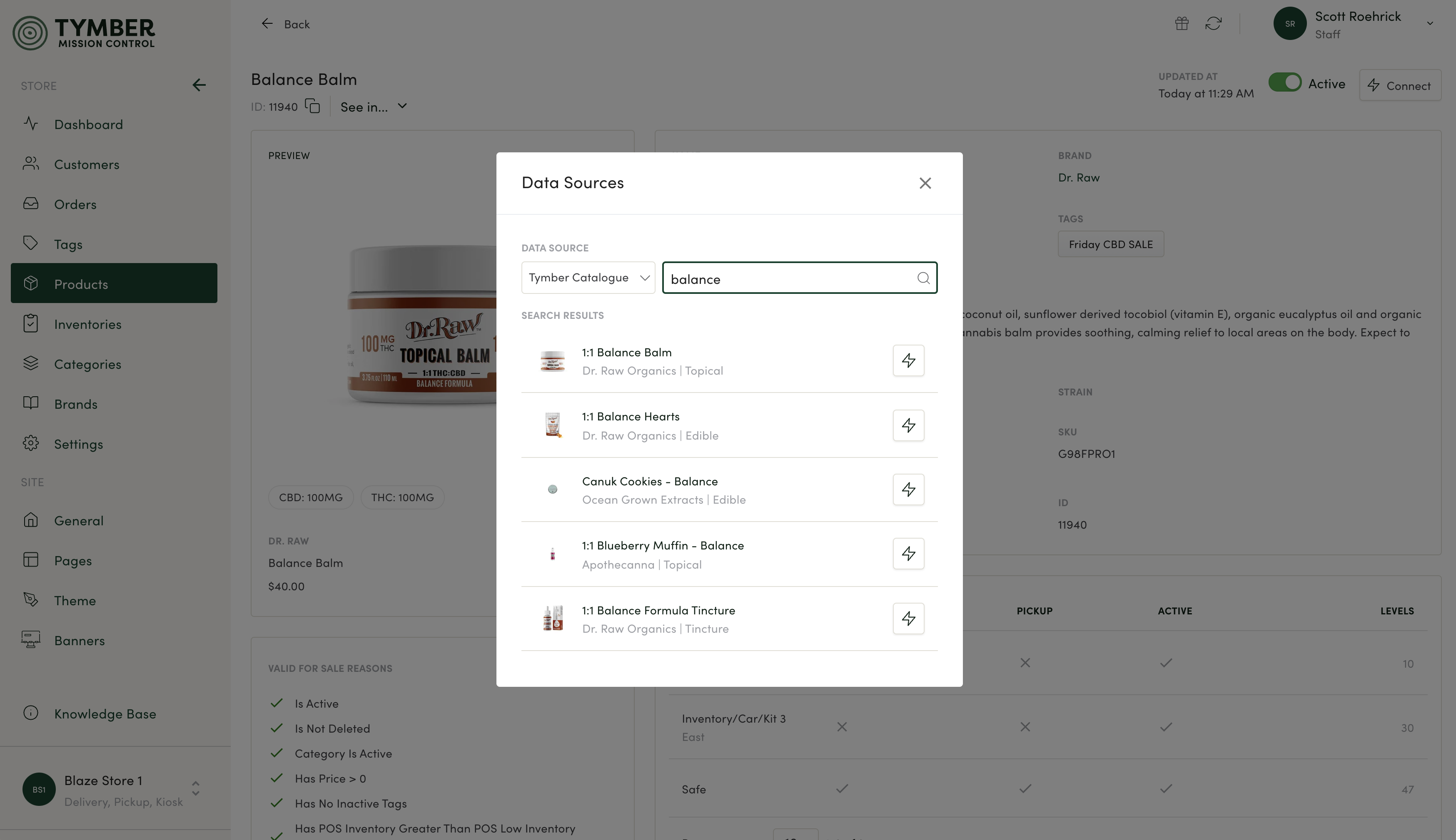Open Products in sidebar
The height and width of the screenshot is (840, 1456).
(114, 283)
